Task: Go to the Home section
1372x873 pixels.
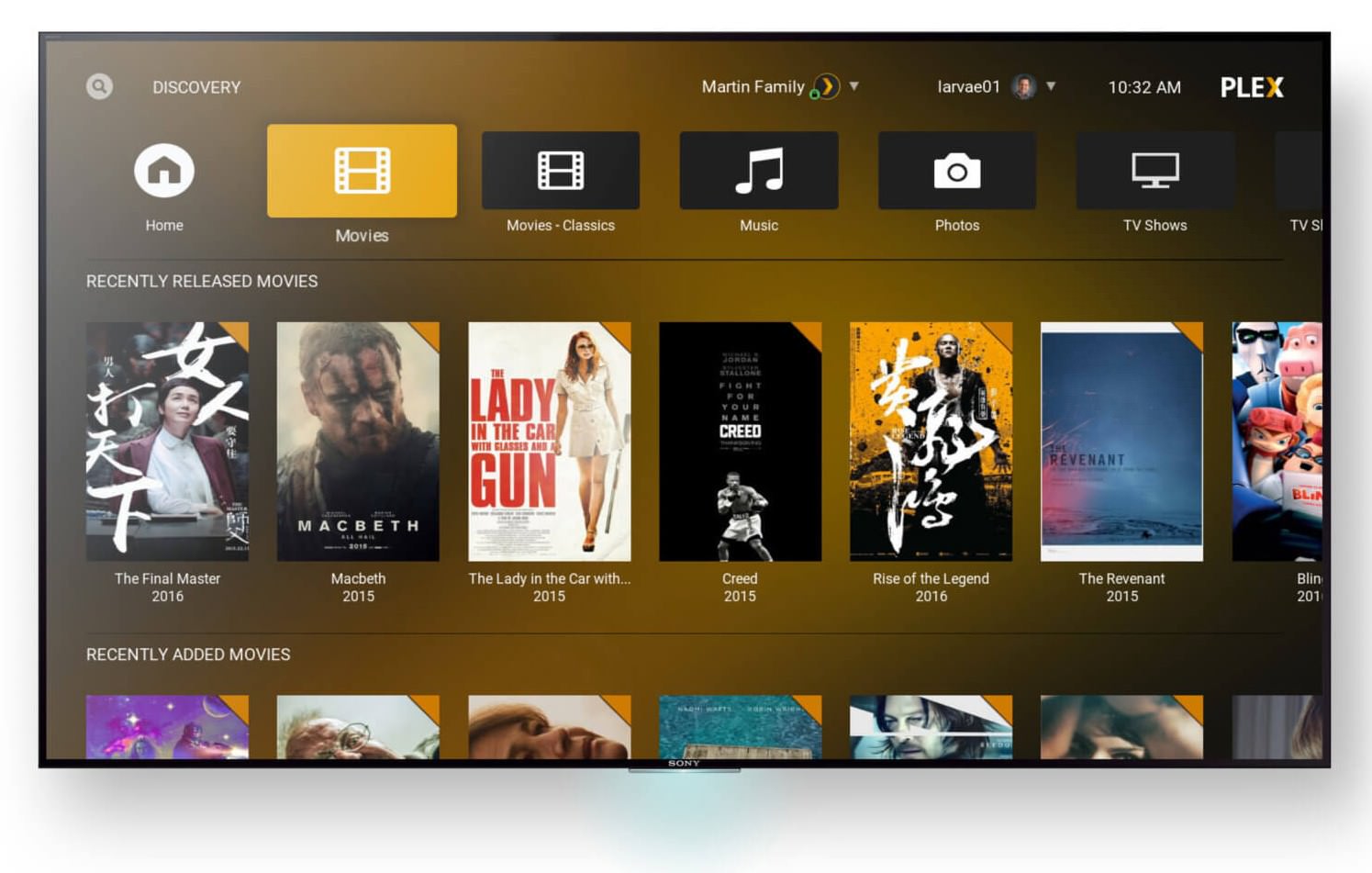Action: pos(164,170)
